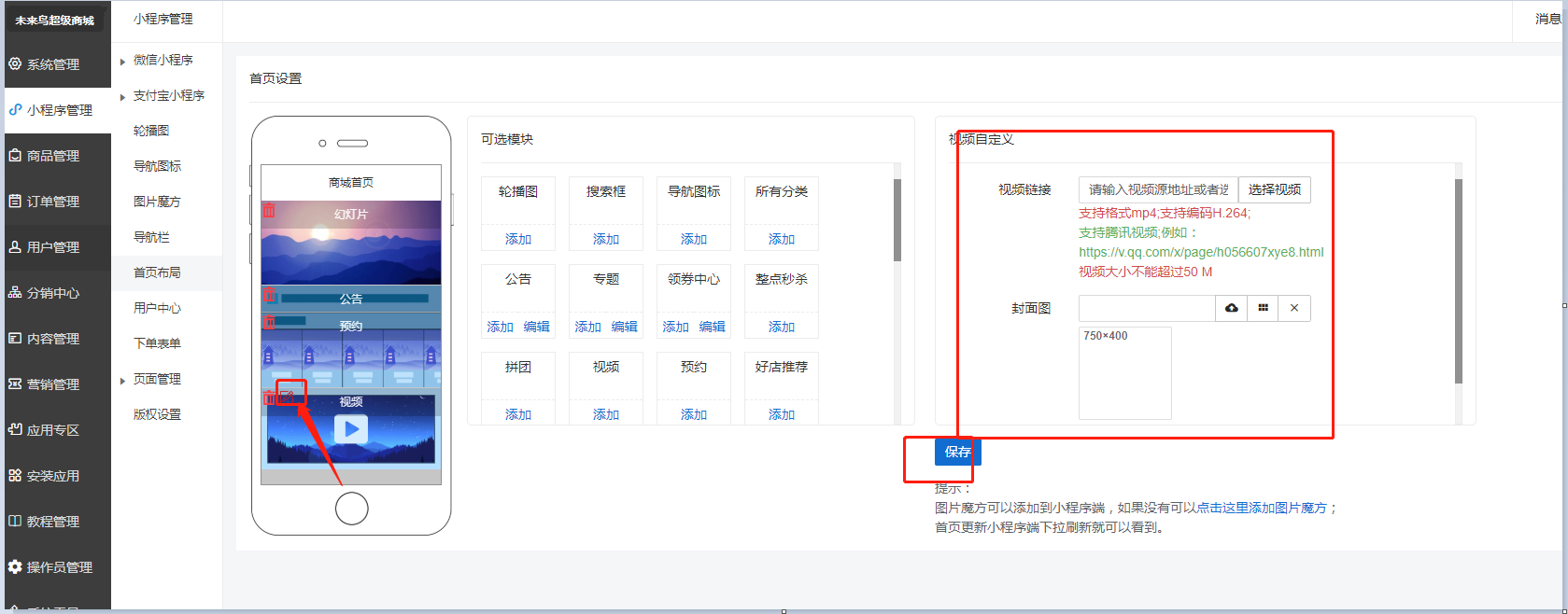The height and width of the screenshot is (614, 1568).
Task: Add the 领券中心 module via 添加
Action: (x=676, y=327)
